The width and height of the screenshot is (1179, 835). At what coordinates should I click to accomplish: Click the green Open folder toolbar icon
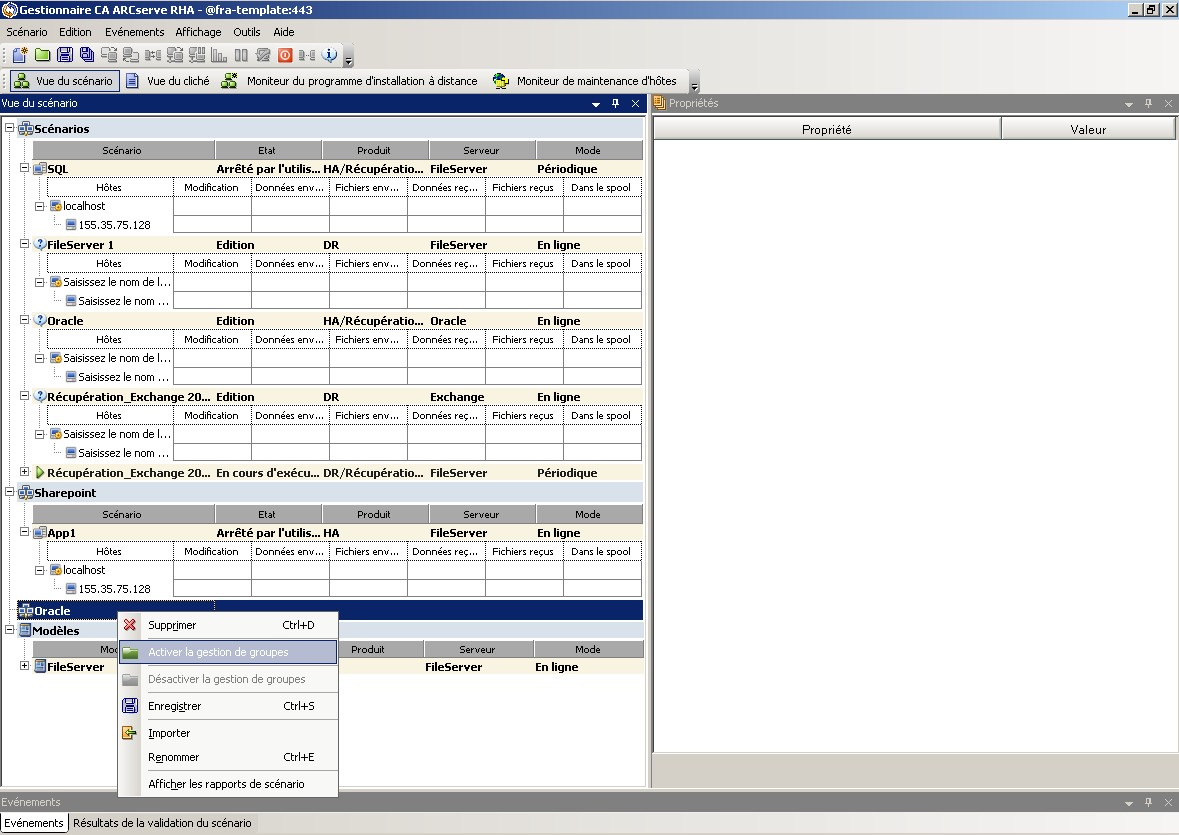click(42, 55)
